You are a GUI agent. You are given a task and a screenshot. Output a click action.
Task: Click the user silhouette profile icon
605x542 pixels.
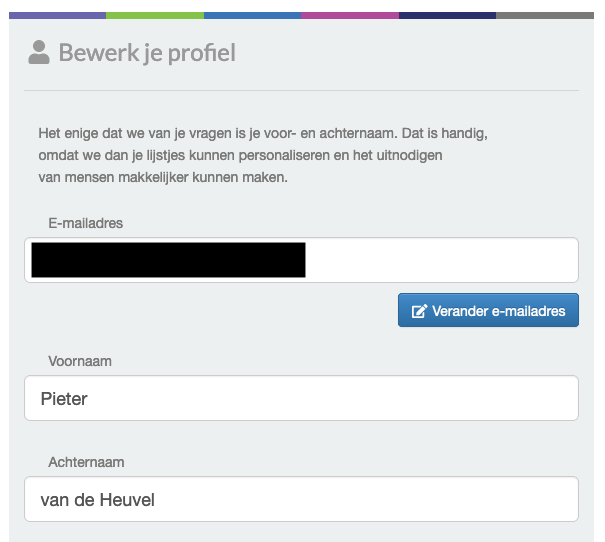pyautogui.click(x=39, y=53)
